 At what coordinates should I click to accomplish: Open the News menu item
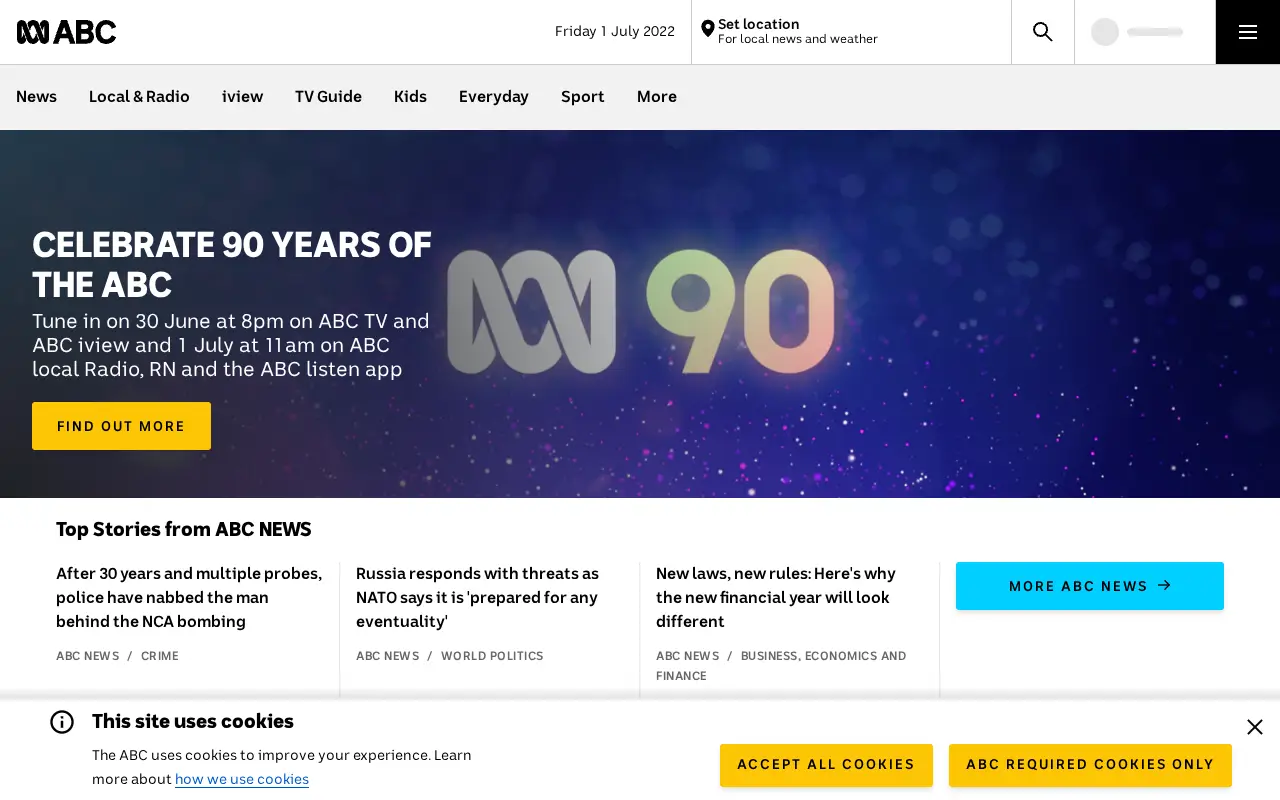point(36,97)
